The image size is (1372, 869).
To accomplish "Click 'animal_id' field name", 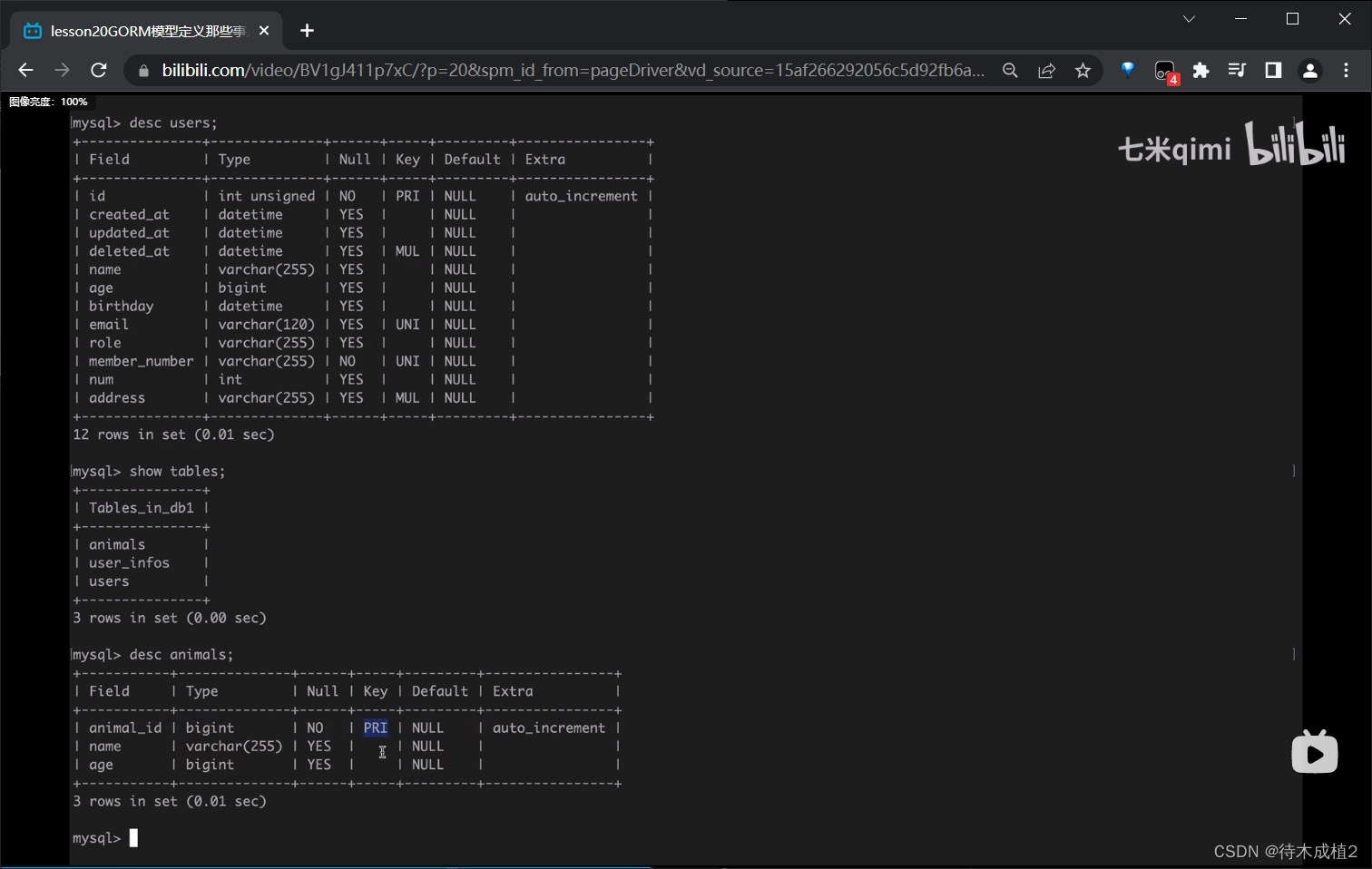I will [x=125, y=727].
